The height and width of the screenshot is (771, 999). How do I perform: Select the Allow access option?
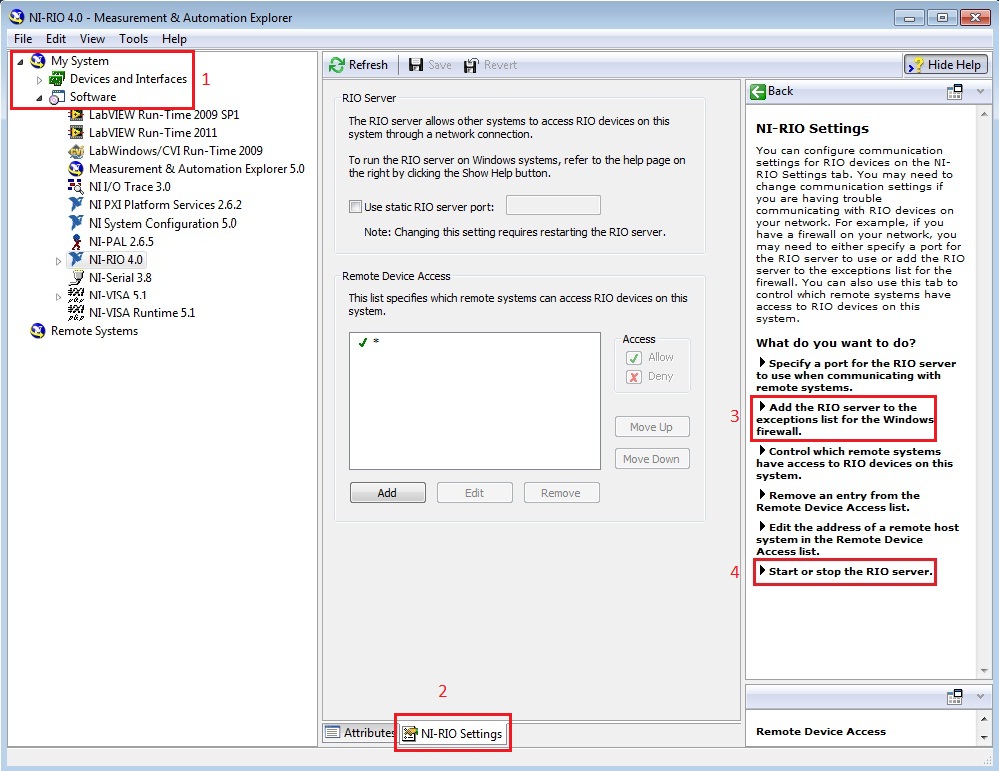click(x=634, y=357)
